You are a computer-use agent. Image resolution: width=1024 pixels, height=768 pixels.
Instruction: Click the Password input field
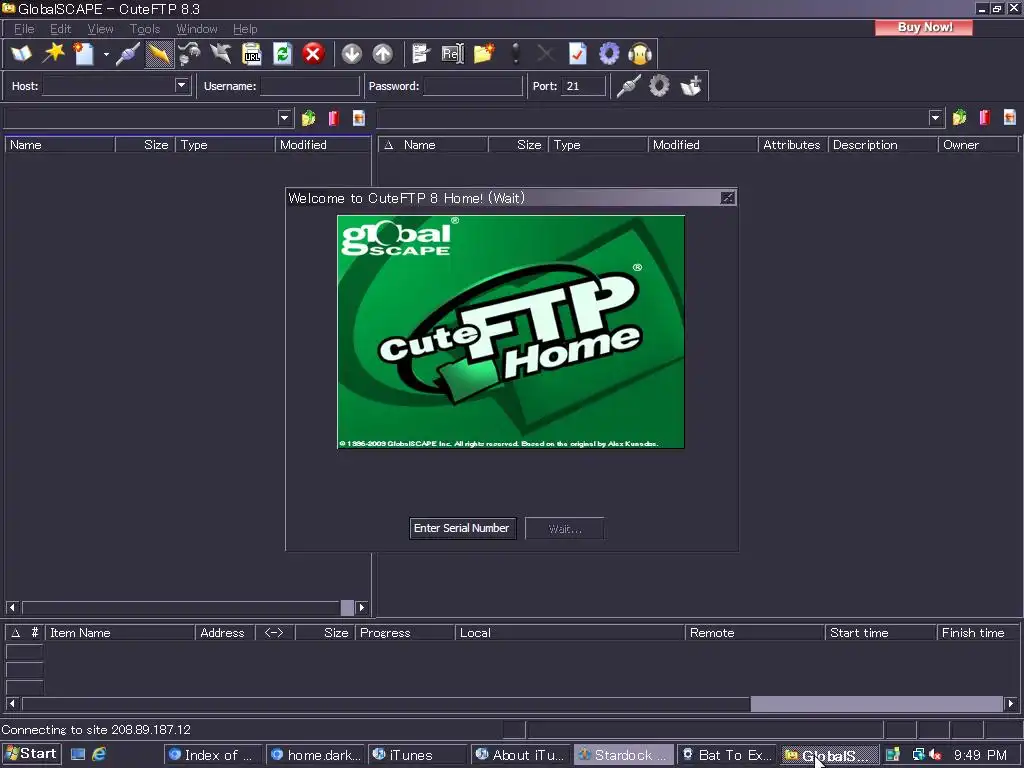pyautogui.click(x=473, y=86)
